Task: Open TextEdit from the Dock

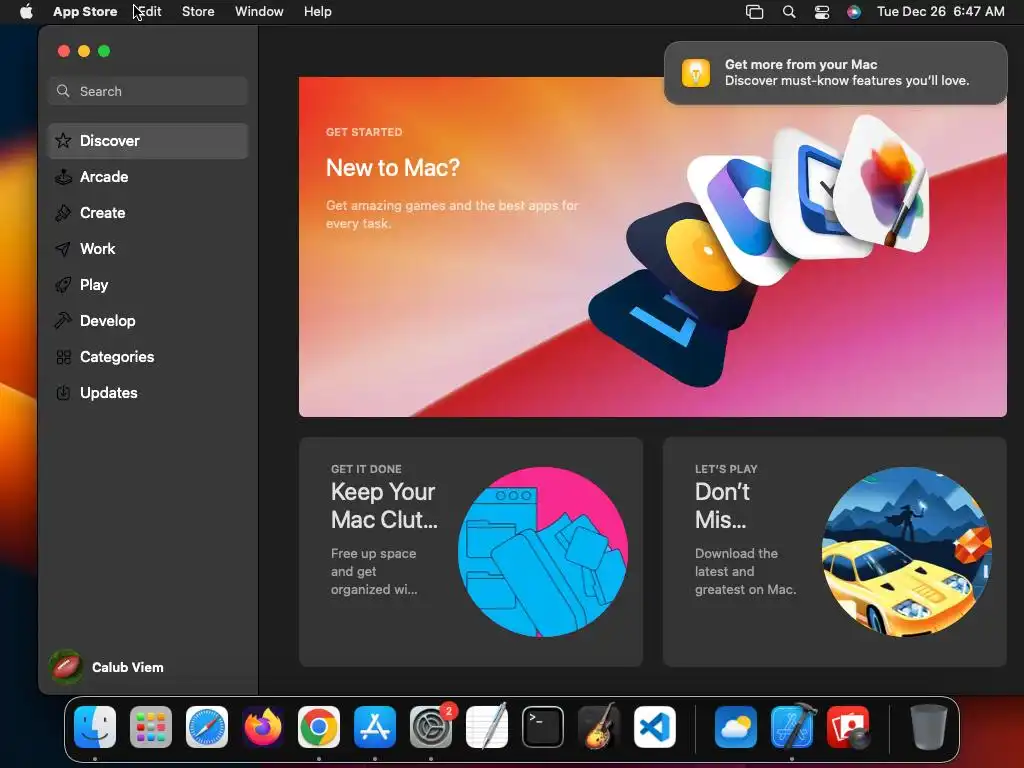Action: pyautogui.click(x=487, y=727)
